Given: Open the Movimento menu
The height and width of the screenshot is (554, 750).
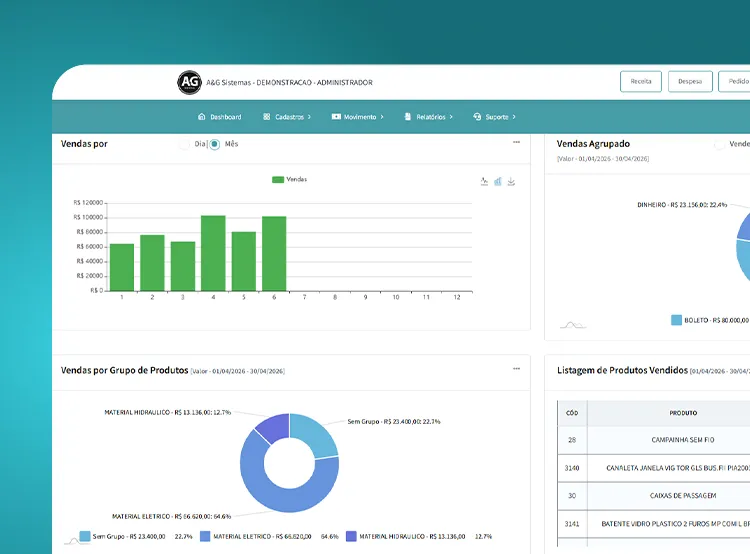Looking at the screenshot, I should [358, 117].
